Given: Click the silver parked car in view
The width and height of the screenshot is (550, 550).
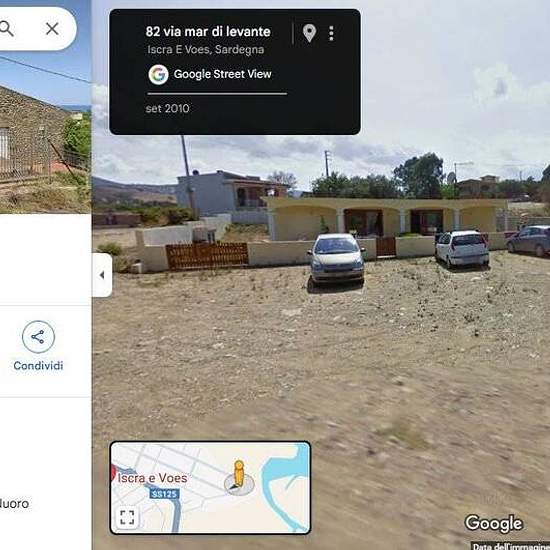Looking at the screenshot, I should [336, 260].
